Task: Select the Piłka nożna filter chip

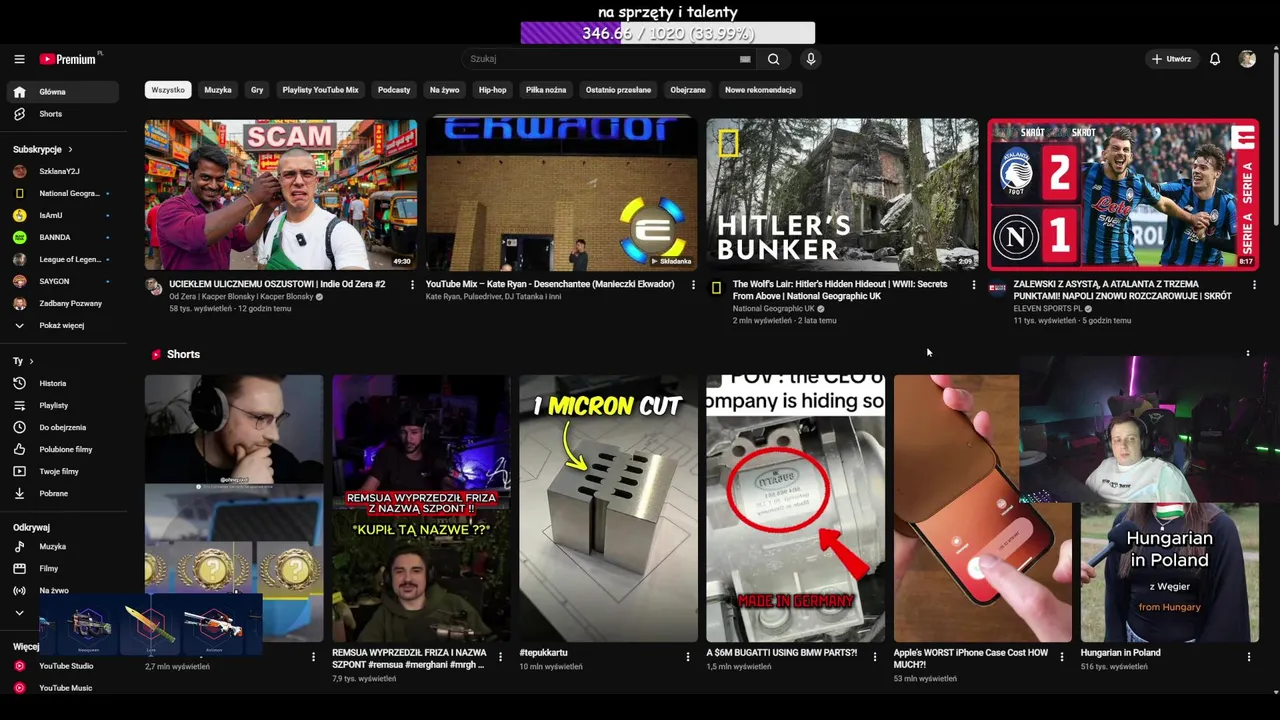Action: pos(546,90)
